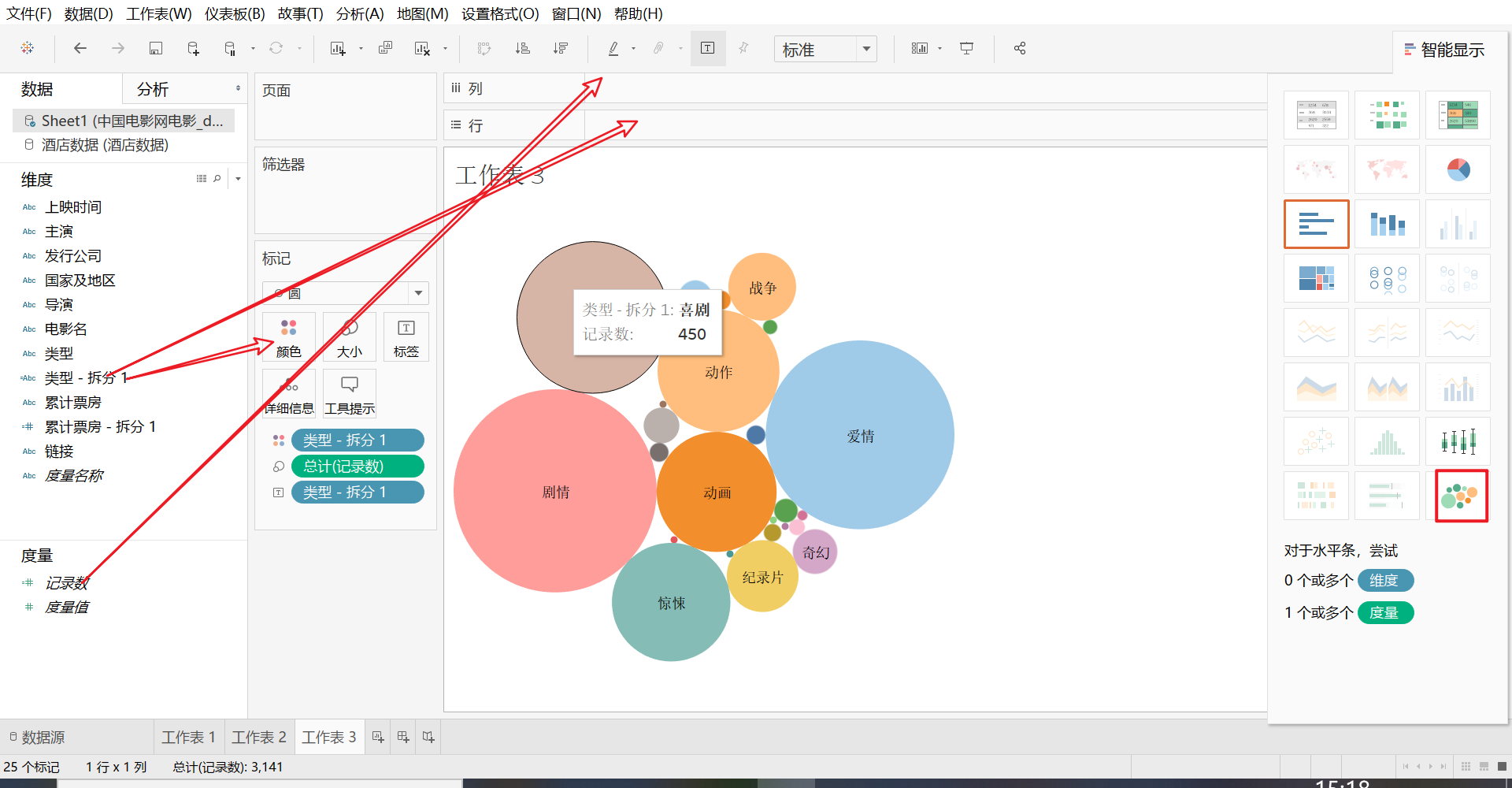Image resolution: width=1512 pixels, height=788 pixels.
Task: Open the 地图(M) menu
Action: point(422,13)
